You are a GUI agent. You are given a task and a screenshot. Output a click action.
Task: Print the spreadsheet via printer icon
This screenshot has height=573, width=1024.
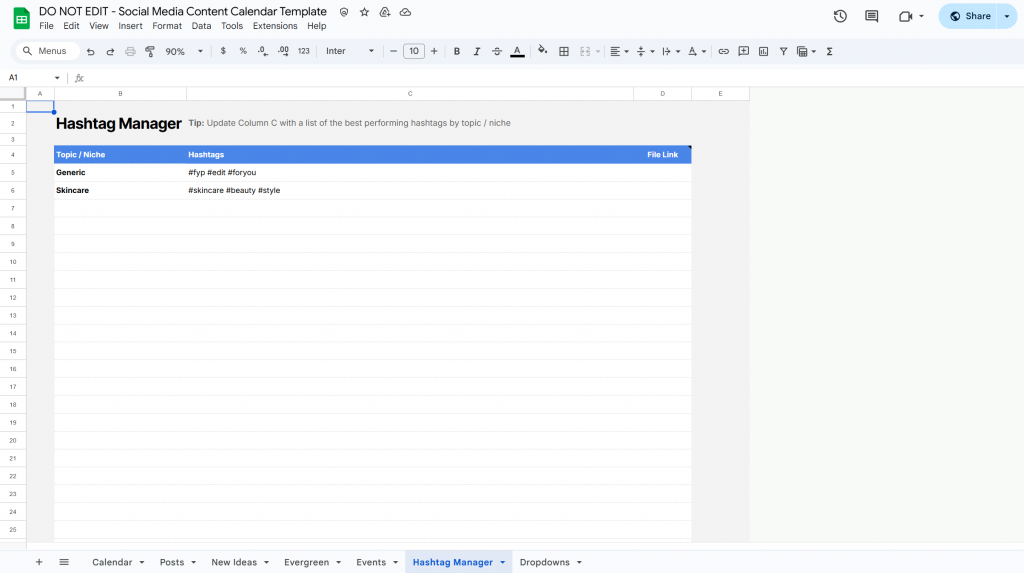click(130, 52)
